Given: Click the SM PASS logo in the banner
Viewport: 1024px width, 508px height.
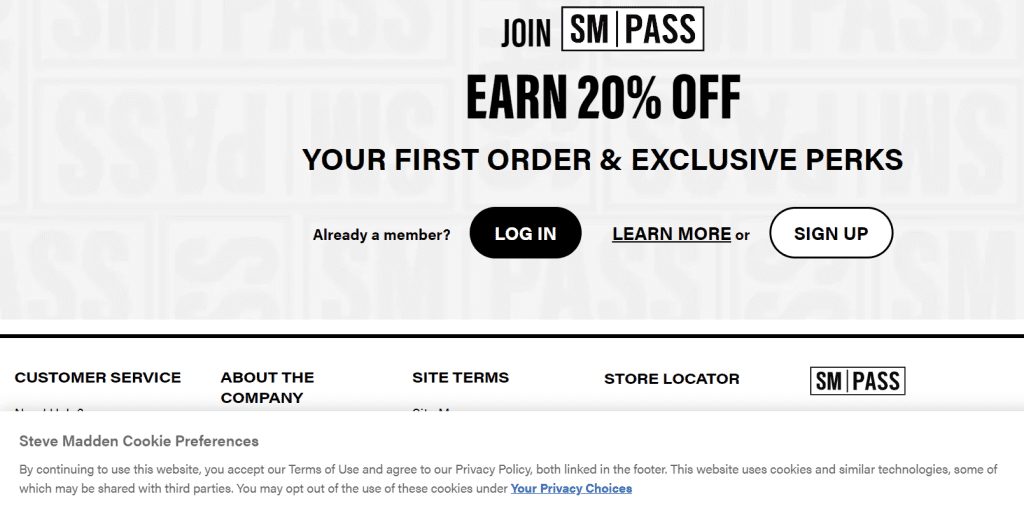Looking at the screenshot, I should coord(632,29).
